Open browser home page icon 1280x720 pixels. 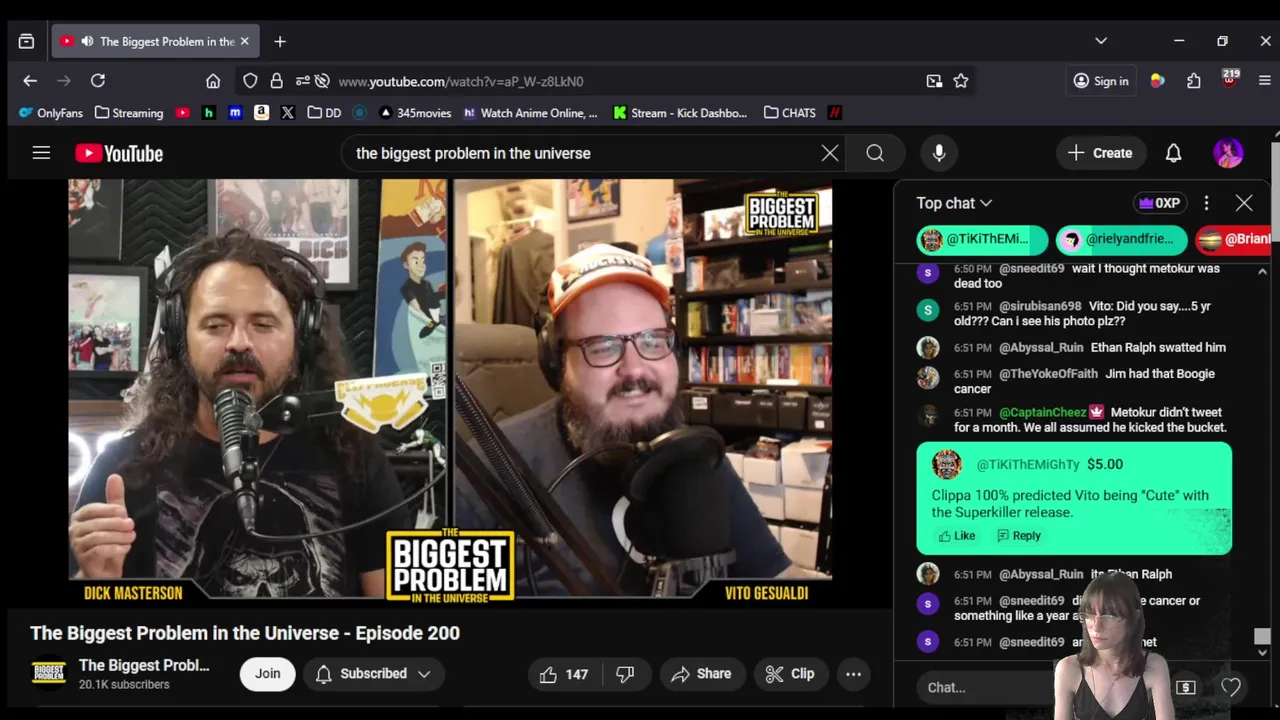click(213, 81)
